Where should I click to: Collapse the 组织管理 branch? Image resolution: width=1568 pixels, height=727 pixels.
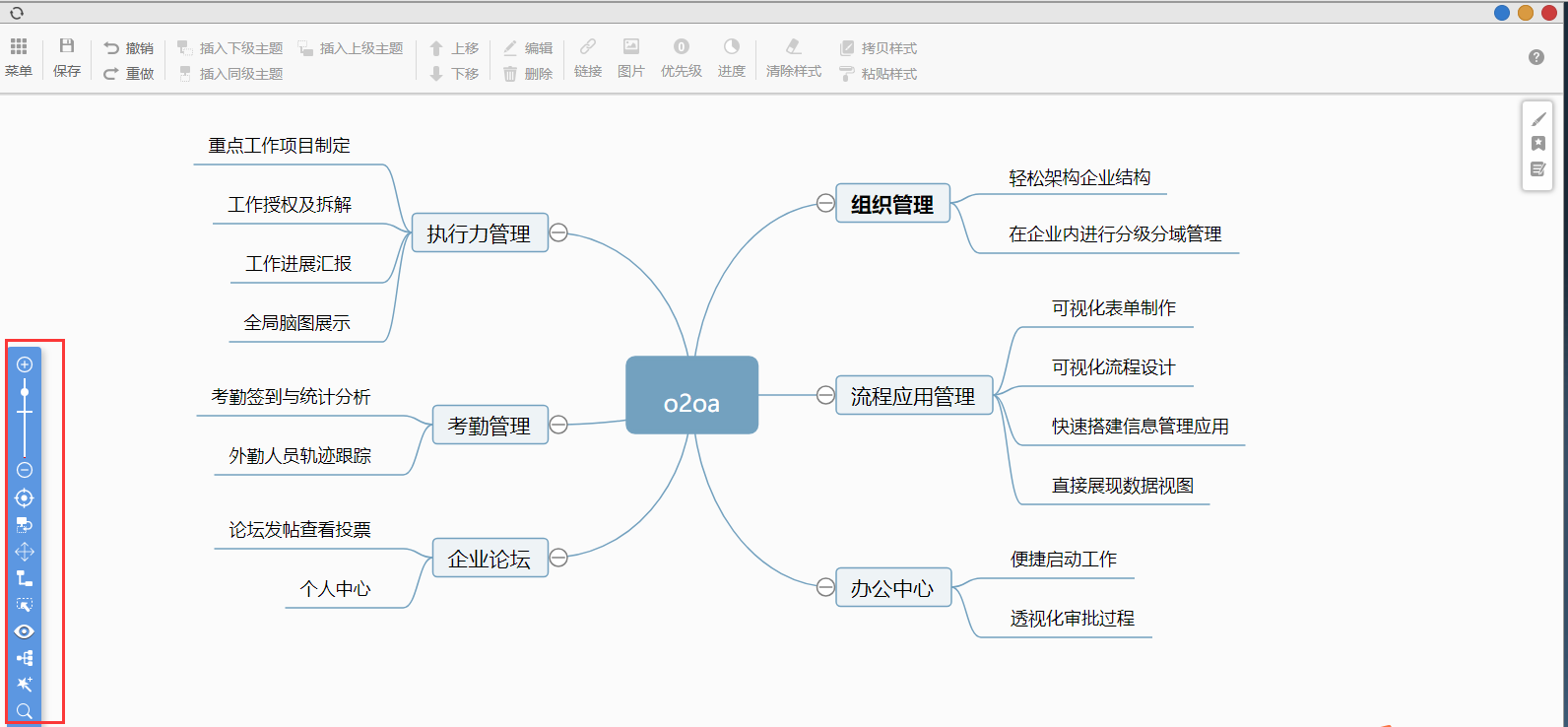point(825,203)
